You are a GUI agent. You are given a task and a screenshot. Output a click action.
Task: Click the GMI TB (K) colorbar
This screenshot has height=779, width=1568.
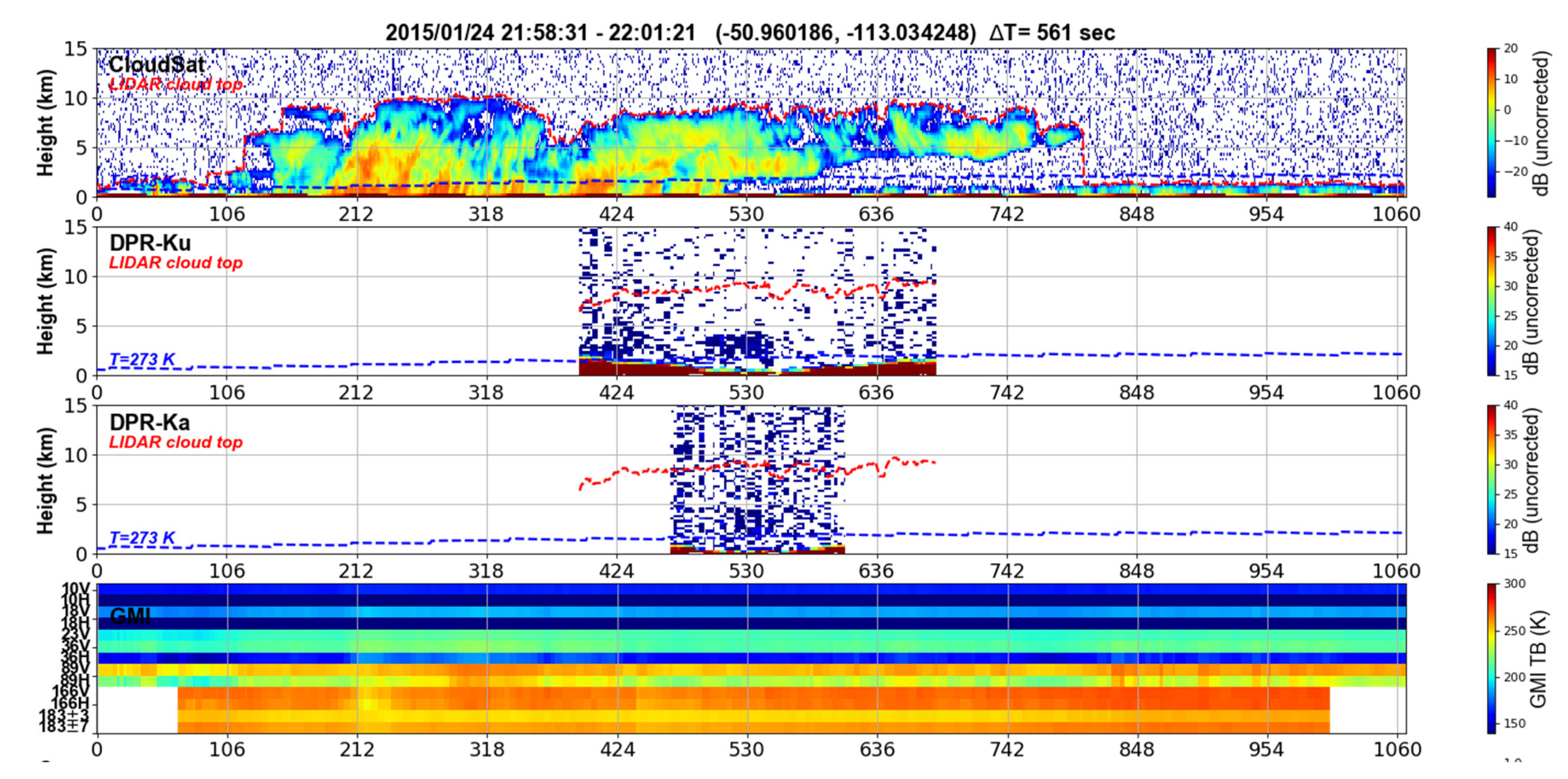[1491, 658]
